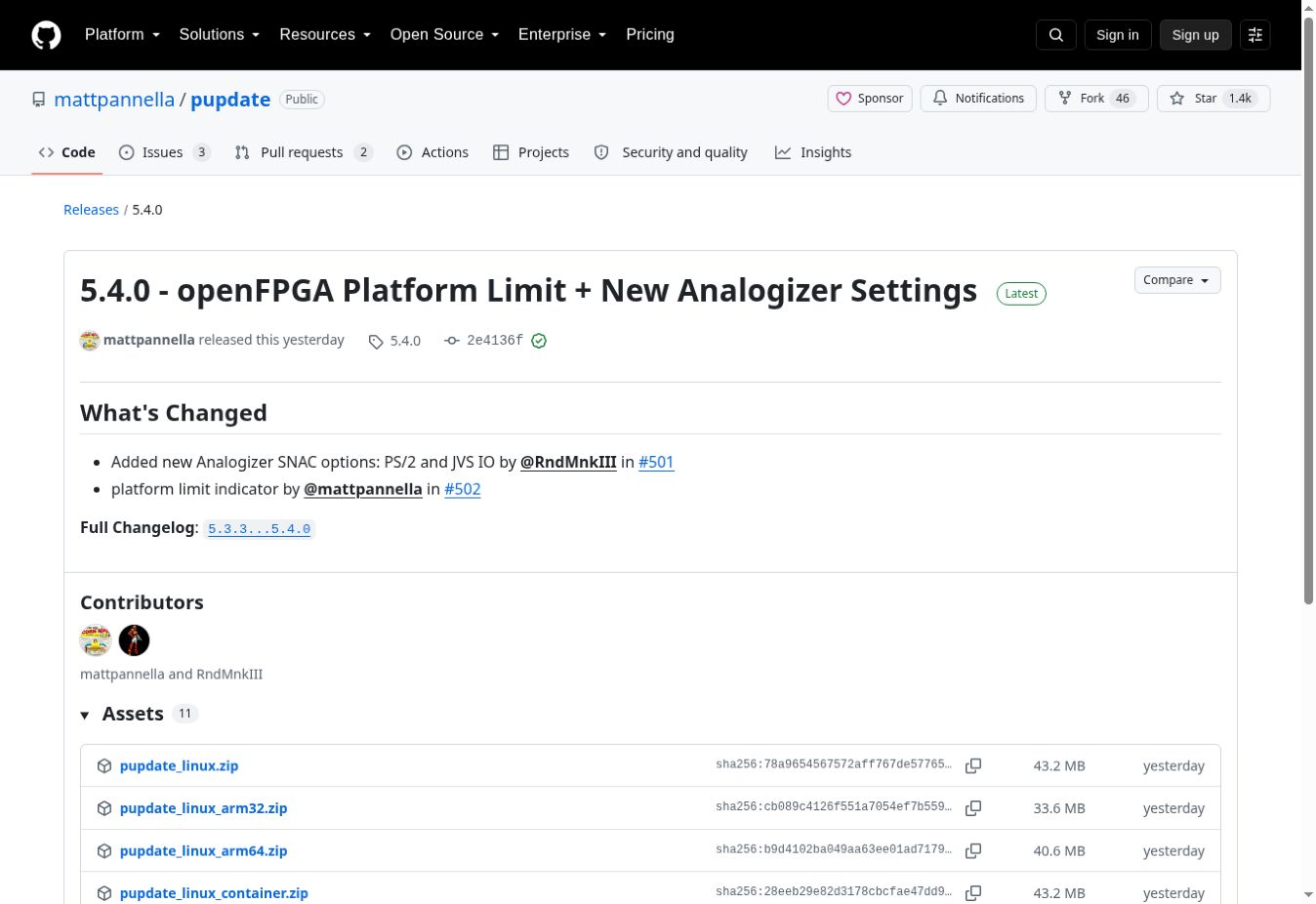The height and width of the screenshot is (904, 1316).
Task: Go to mattpannella owner profile link
Action: [114, 100]
